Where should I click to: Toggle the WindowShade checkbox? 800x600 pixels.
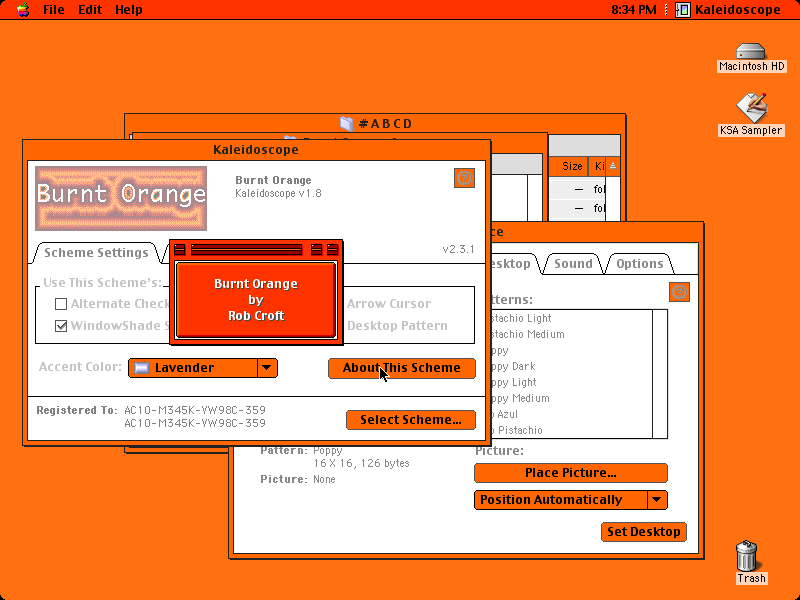pyautogui.click(x=61, y=326)
